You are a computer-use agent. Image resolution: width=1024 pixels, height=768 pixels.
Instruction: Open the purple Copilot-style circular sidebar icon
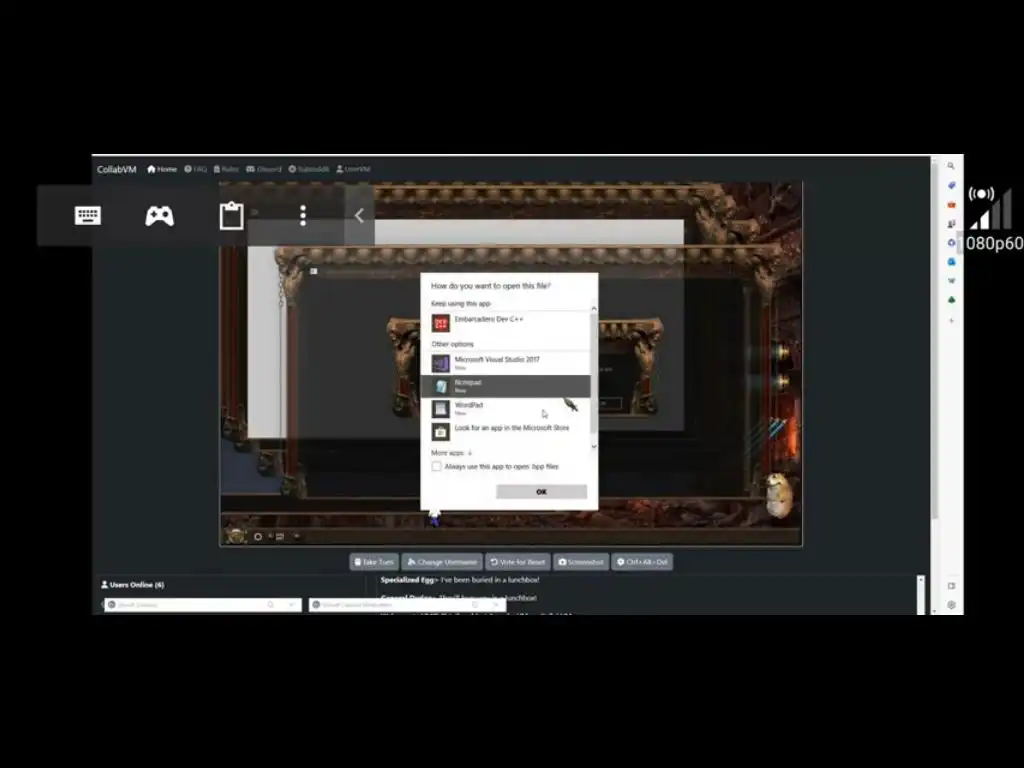(x=951, y=243)
